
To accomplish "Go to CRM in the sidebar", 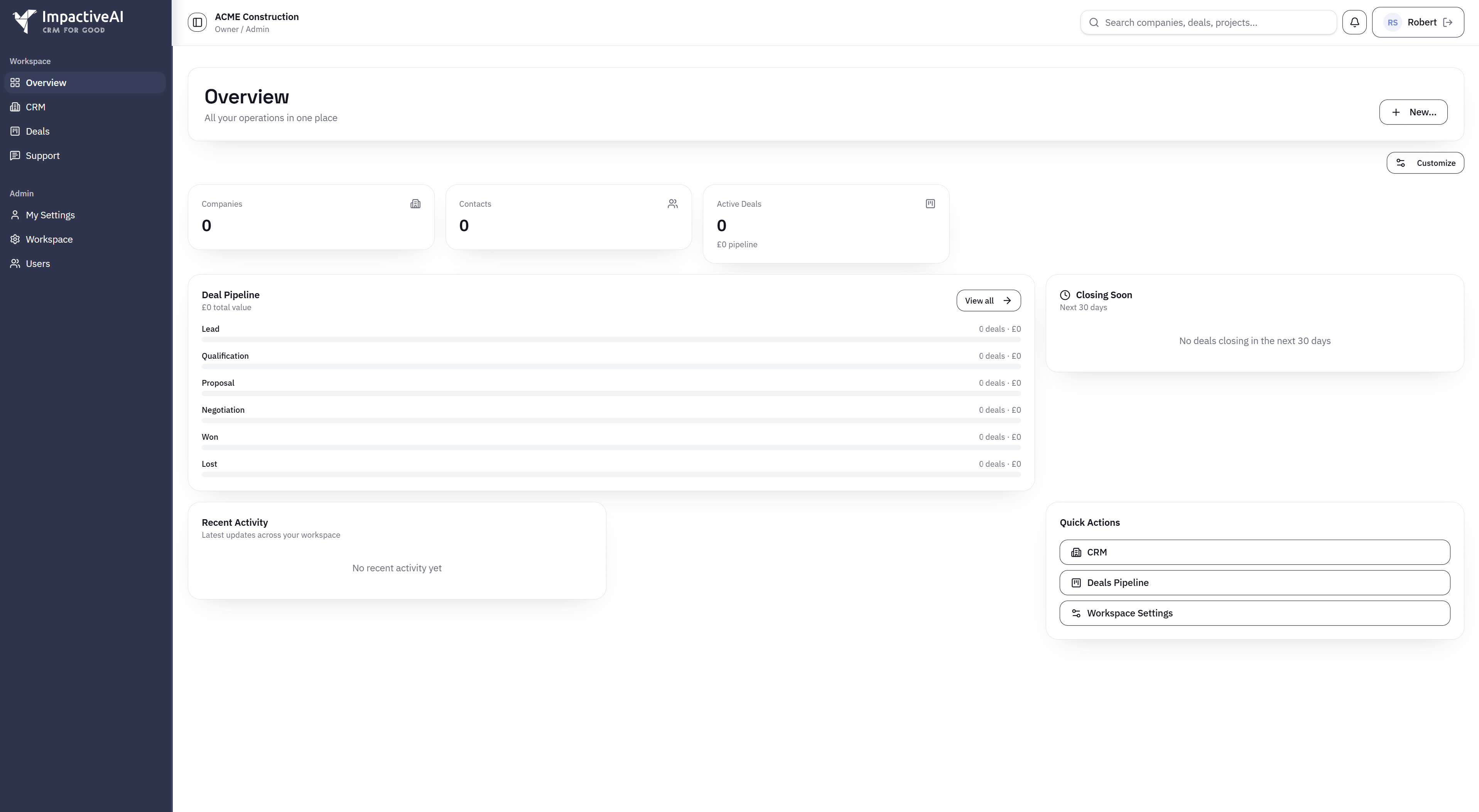I will click(x=35, y=107).
